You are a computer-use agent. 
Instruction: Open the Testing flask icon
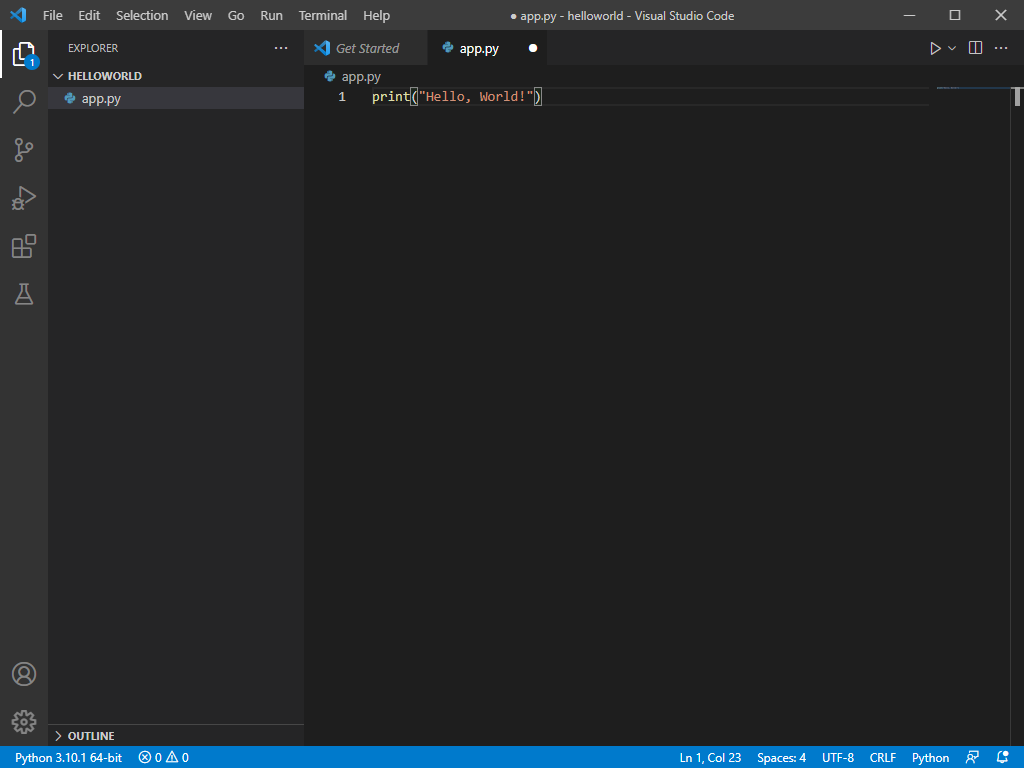click(24, 294)
